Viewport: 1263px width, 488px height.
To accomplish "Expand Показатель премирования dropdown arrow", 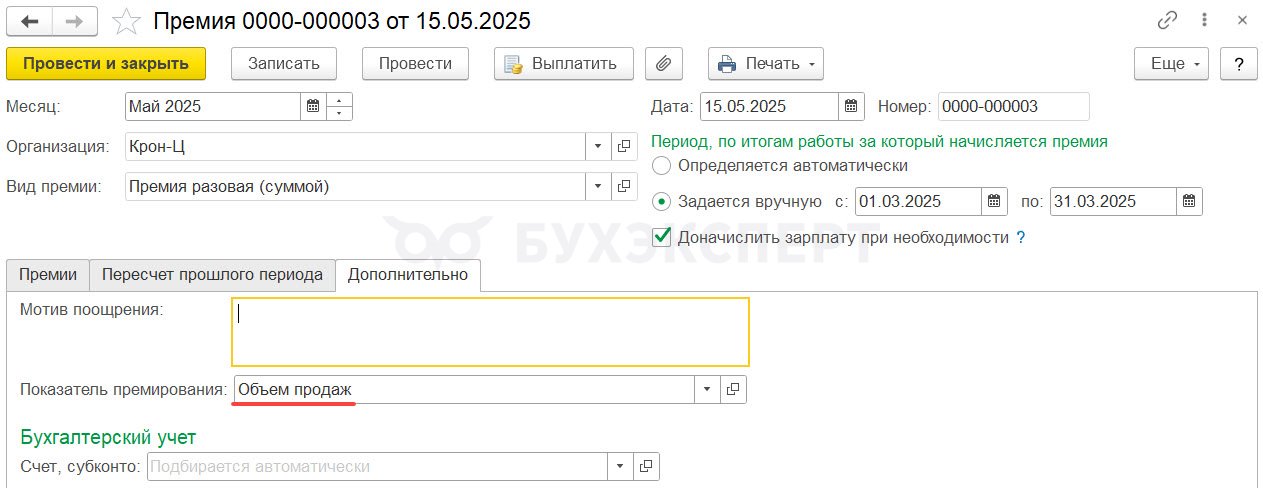I will 707,389.
